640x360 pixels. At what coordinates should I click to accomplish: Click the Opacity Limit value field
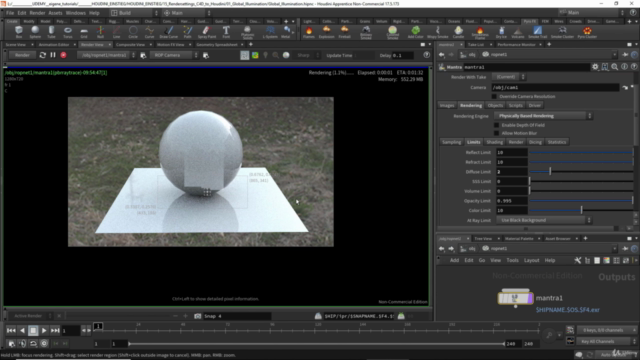(x=511, y=201)
